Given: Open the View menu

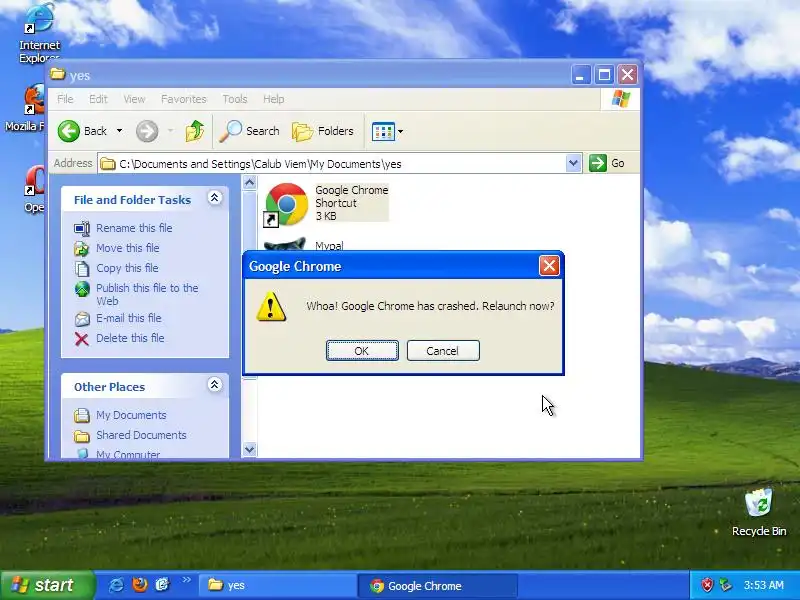Looking at the screenshot, I should click(134, 99).
